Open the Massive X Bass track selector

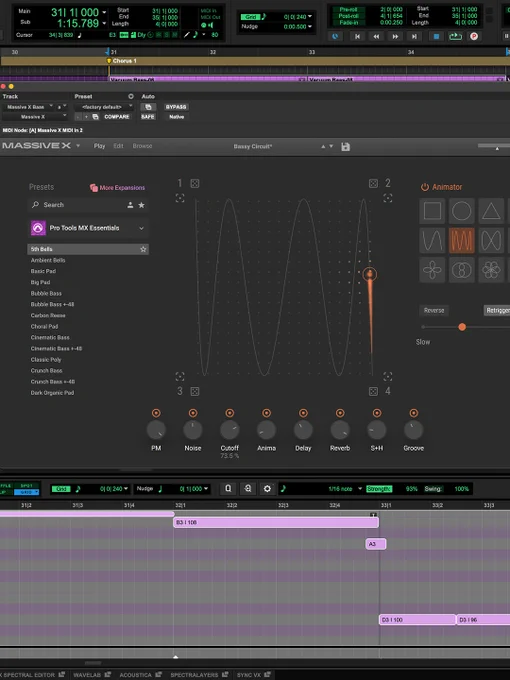(x=29, y=107)
